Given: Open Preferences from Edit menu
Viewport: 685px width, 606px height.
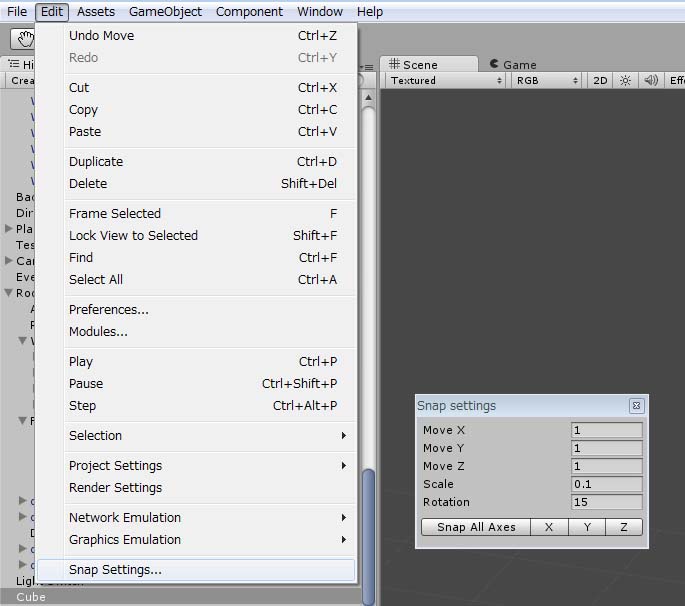Looking at the screenshot, I should 197,309.
